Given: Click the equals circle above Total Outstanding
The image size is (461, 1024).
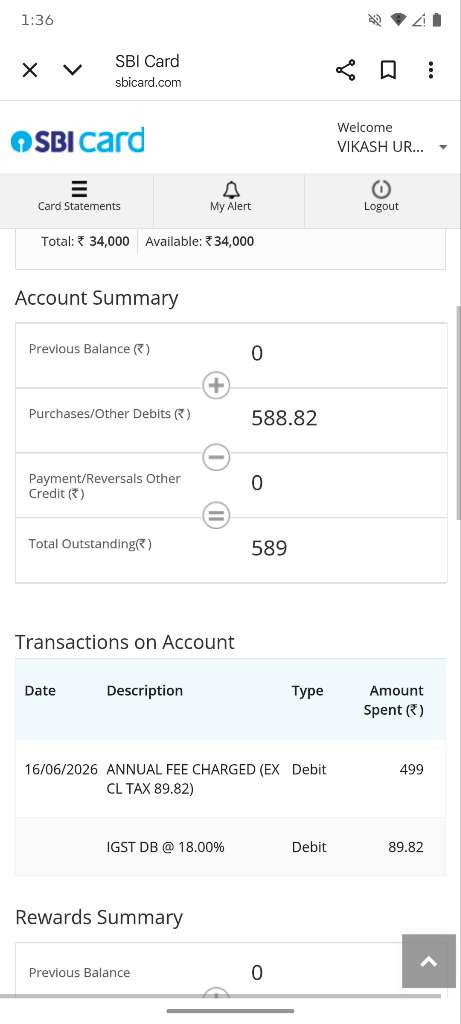Looking at the screenshot, I should click(216, 516).
